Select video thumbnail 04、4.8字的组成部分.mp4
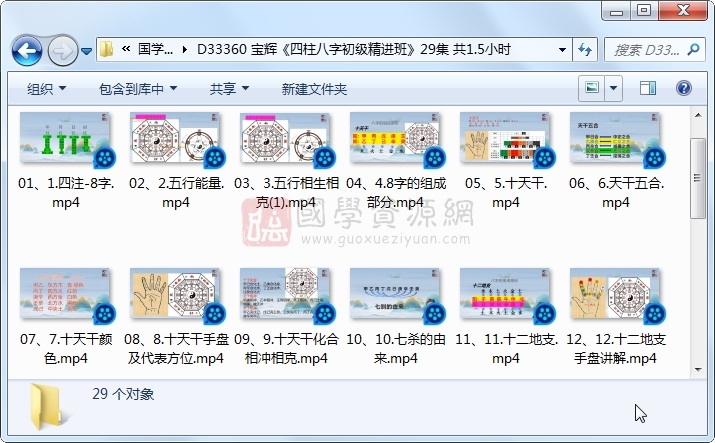715x443 pixels. 396,139
